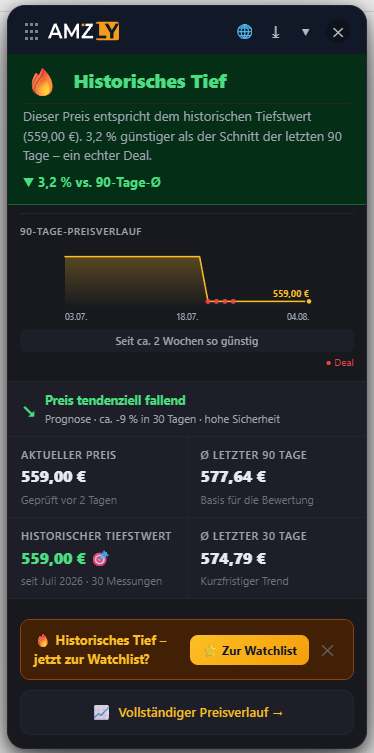Click the Ø Letzter 30 Tage card
The image size is (374, 753).
pos(277,558)
